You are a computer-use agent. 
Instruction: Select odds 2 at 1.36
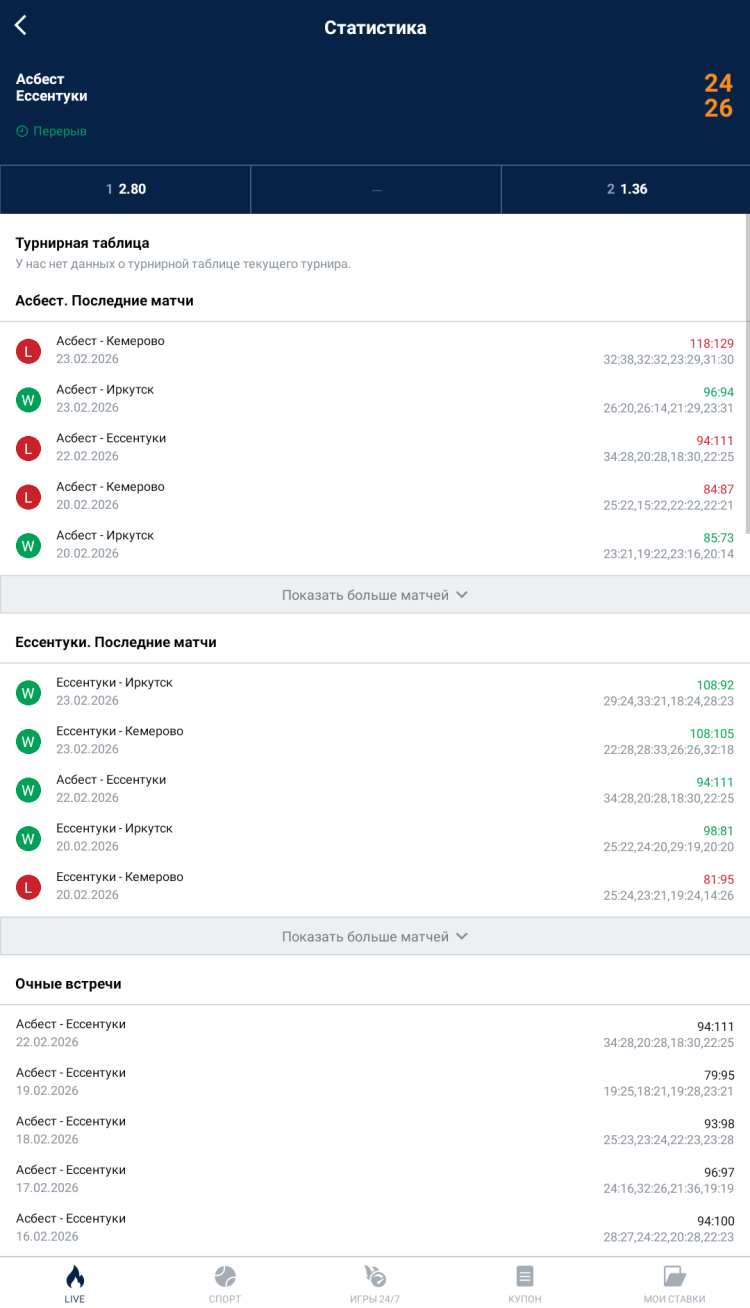click(x=625, y=189)
